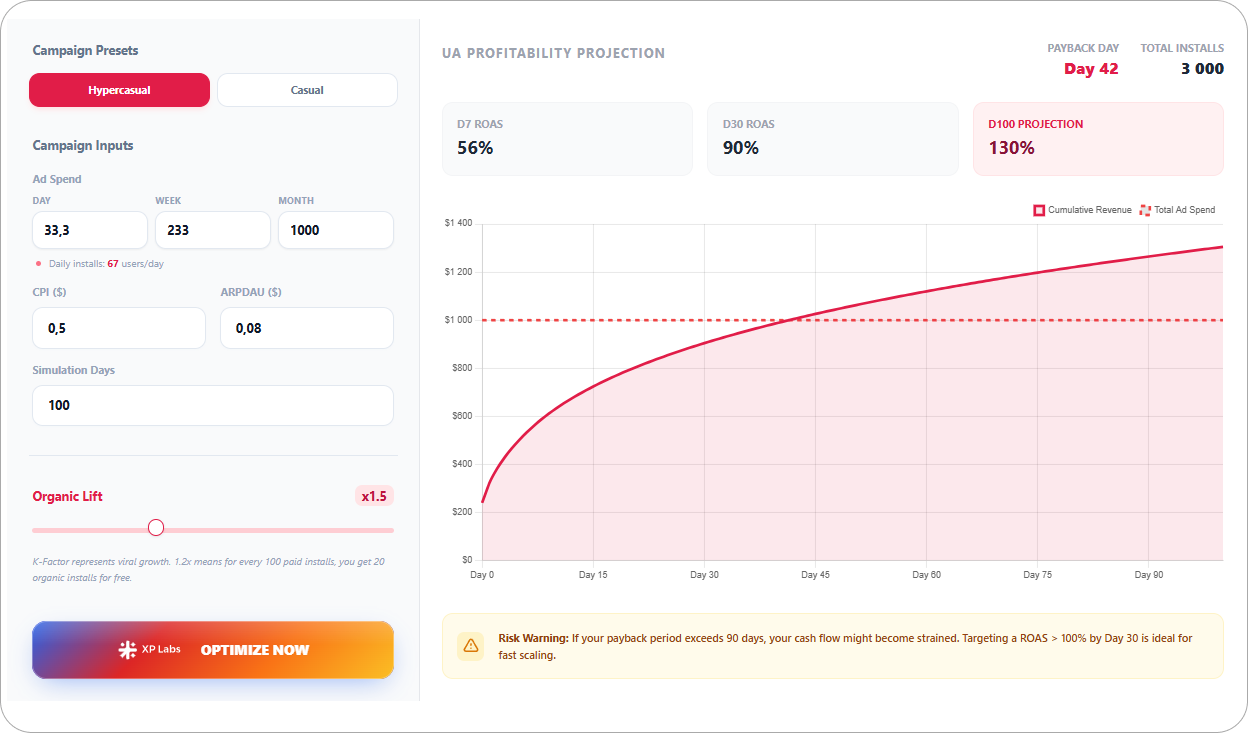
Task: Click the warning triangle in the risk banner
Action: click(470, 646)
